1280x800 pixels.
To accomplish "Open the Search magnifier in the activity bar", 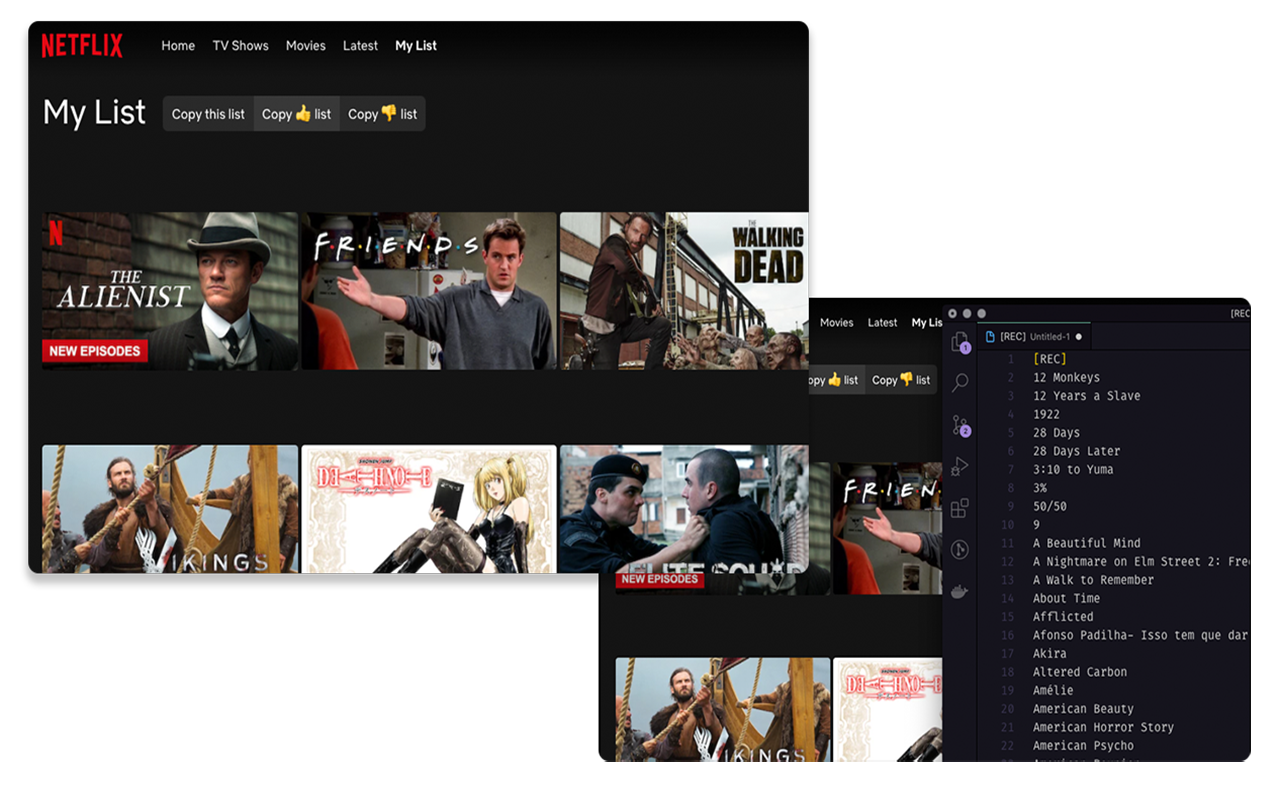I will (960, 383).
